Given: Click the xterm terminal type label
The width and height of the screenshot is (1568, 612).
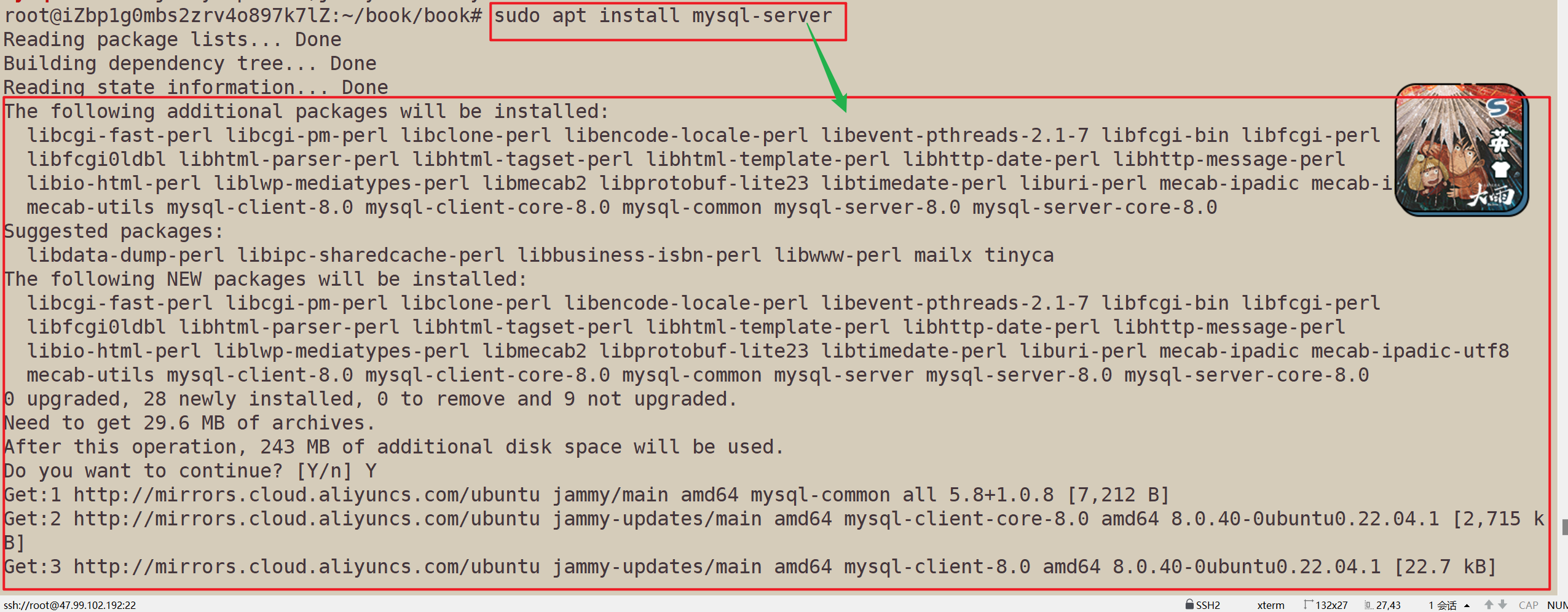Looking at the screenshot, I should tap(1271, 605).
